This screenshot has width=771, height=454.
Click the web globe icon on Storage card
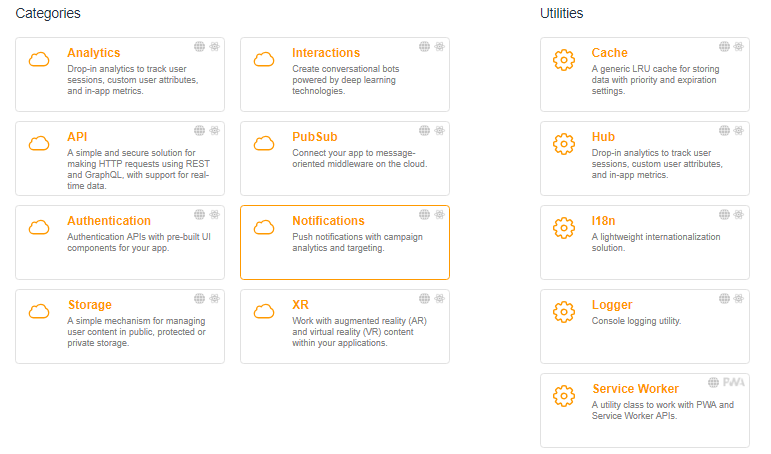[199, 298]
